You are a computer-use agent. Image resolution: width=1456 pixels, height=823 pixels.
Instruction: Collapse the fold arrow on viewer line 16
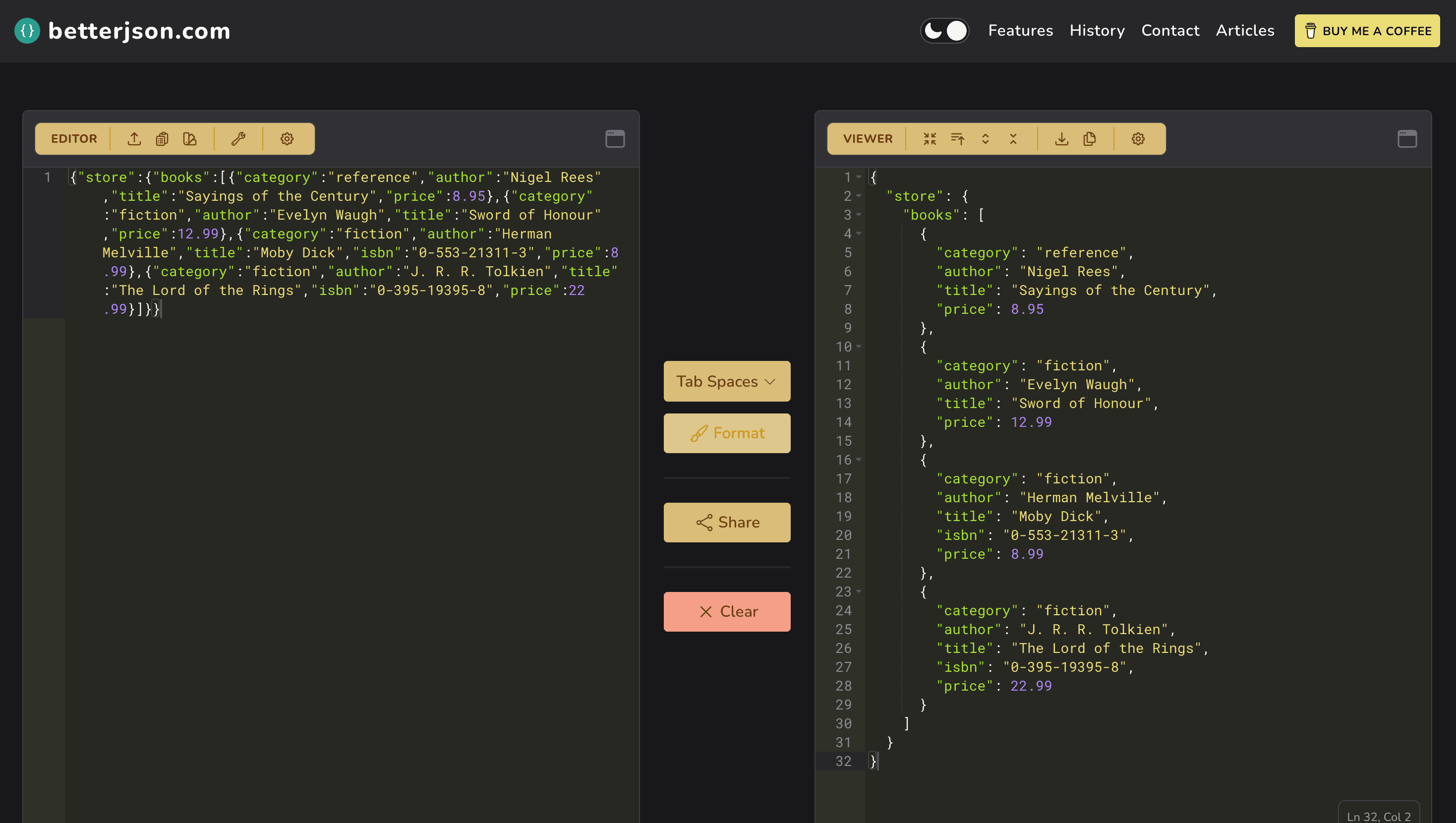click(859, 460)
